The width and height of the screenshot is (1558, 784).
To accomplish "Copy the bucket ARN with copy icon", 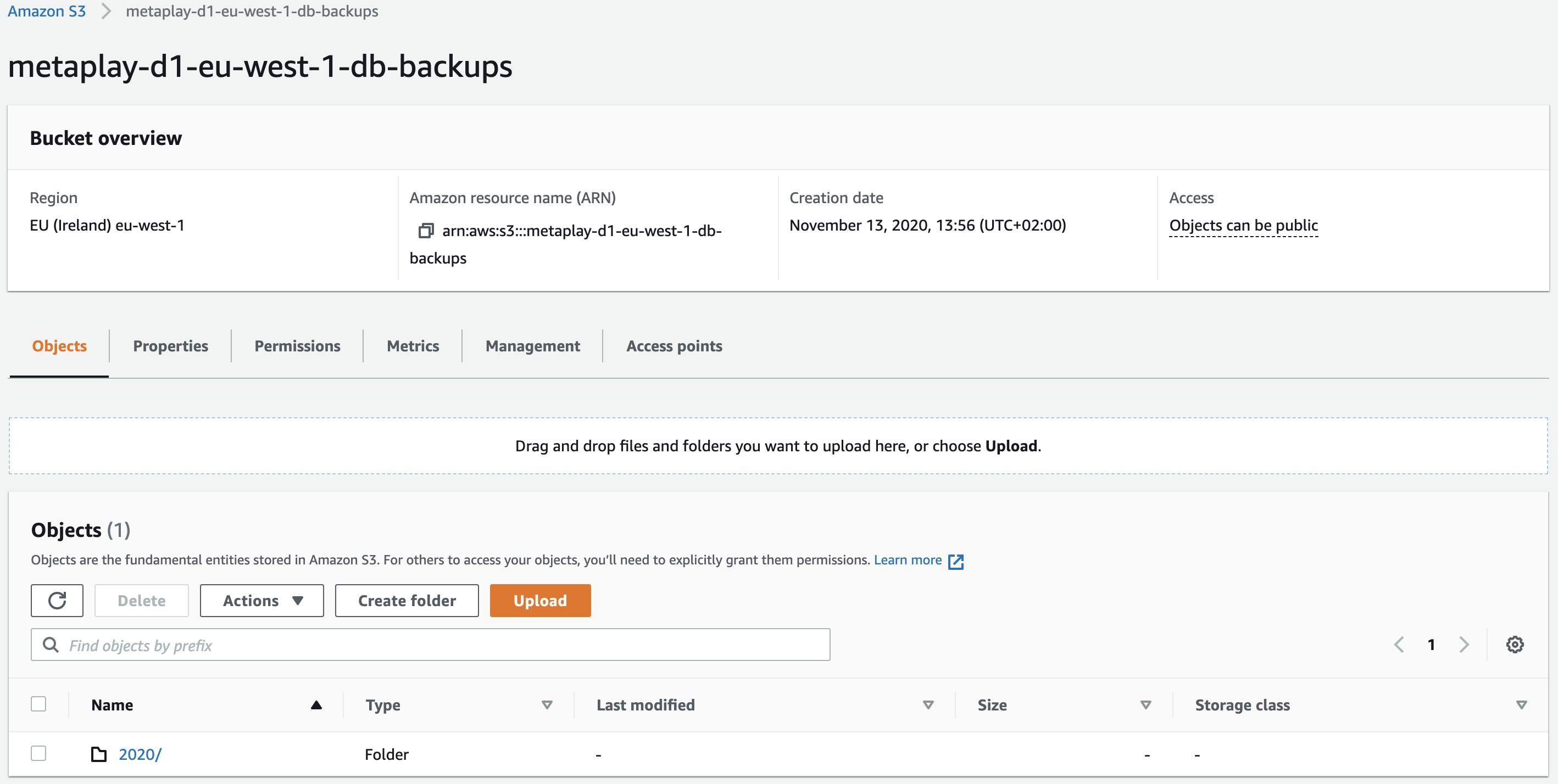I will coord(426,231).
